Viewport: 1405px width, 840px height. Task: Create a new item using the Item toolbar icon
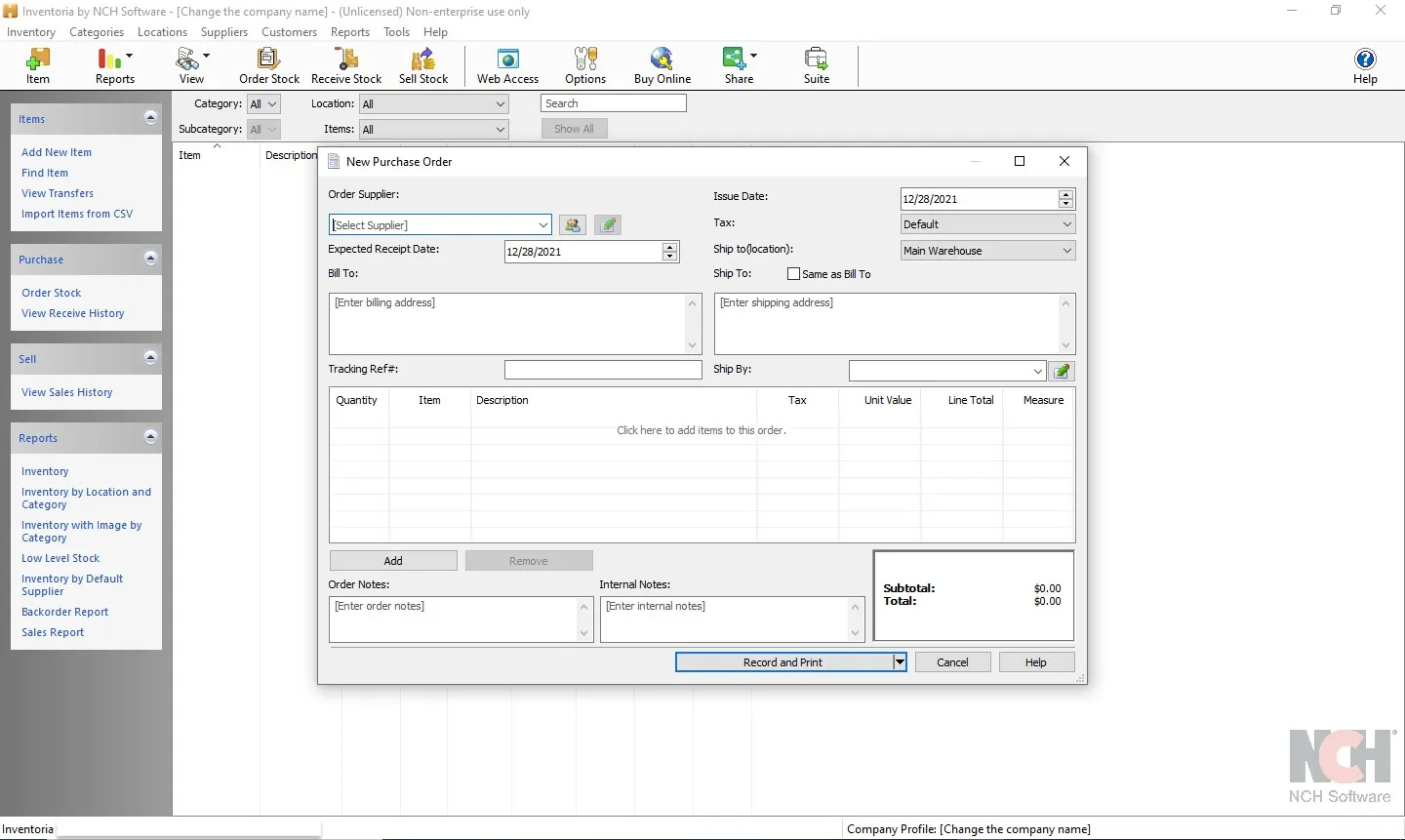[x=37, y=65]
